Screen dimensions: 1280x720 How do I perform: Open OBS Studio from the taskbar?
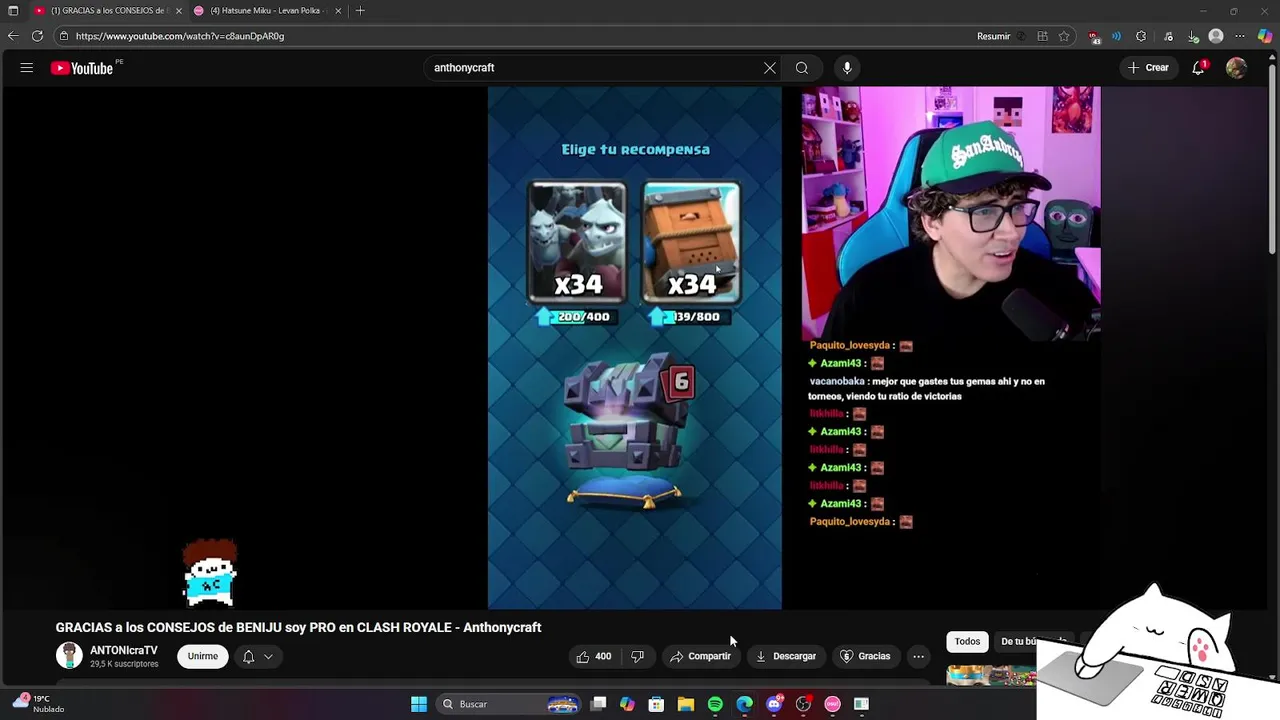tap(803, 704)
